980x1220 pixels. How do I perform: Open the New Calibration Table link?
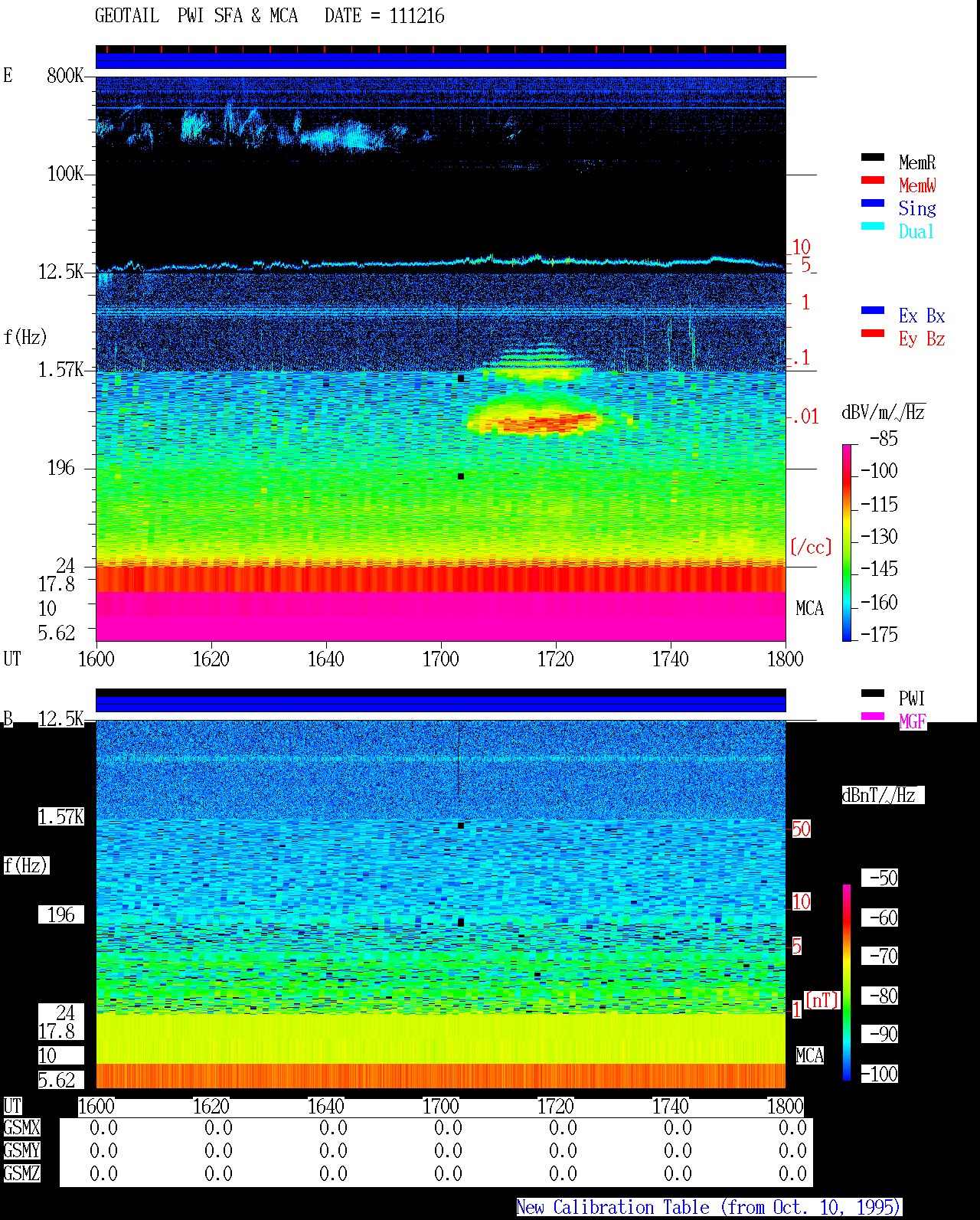click(x=709, y=1207)
